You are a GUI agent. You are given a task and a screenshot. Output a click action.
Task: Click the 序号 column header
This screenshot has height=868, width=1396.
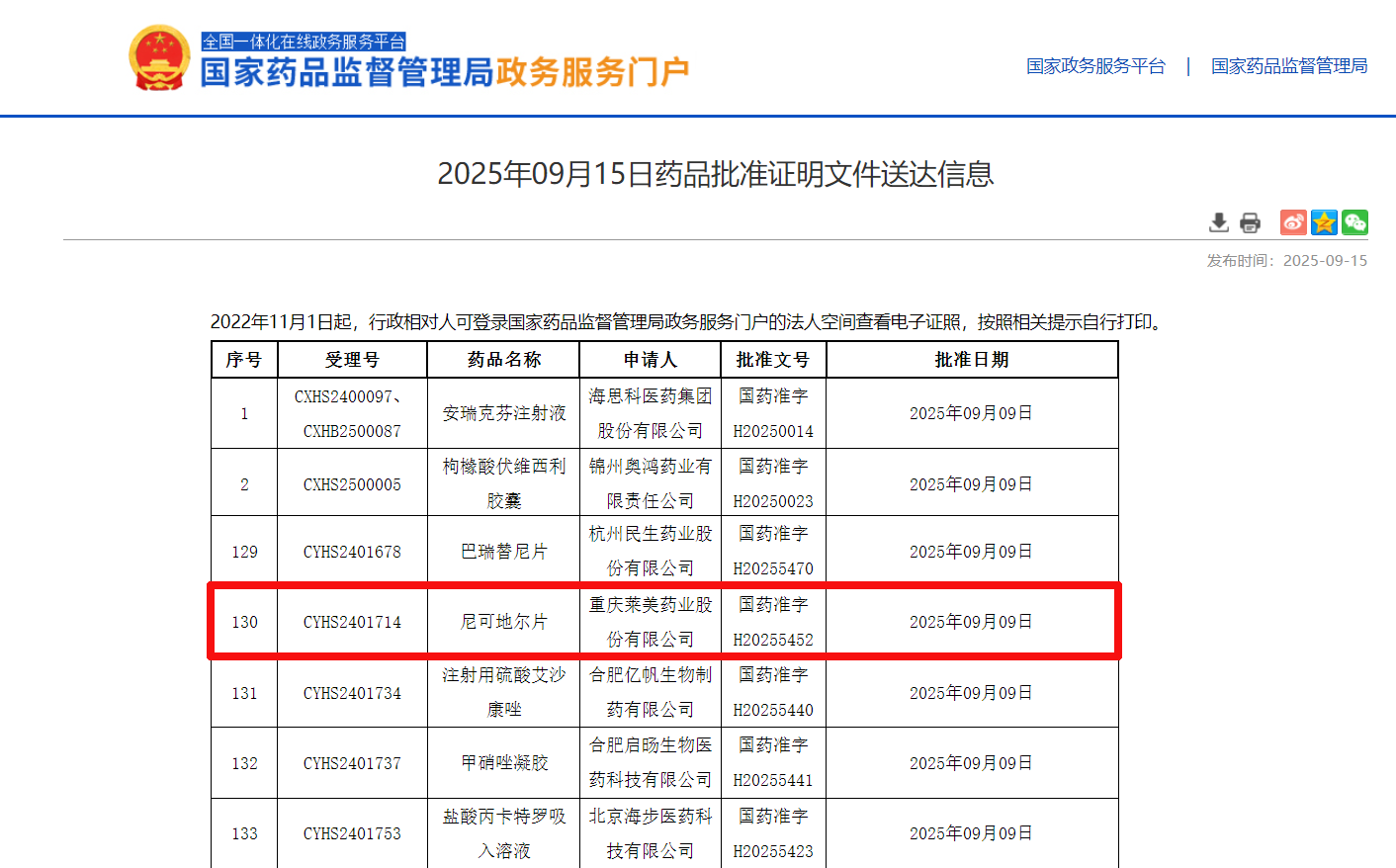click(244, 360)
